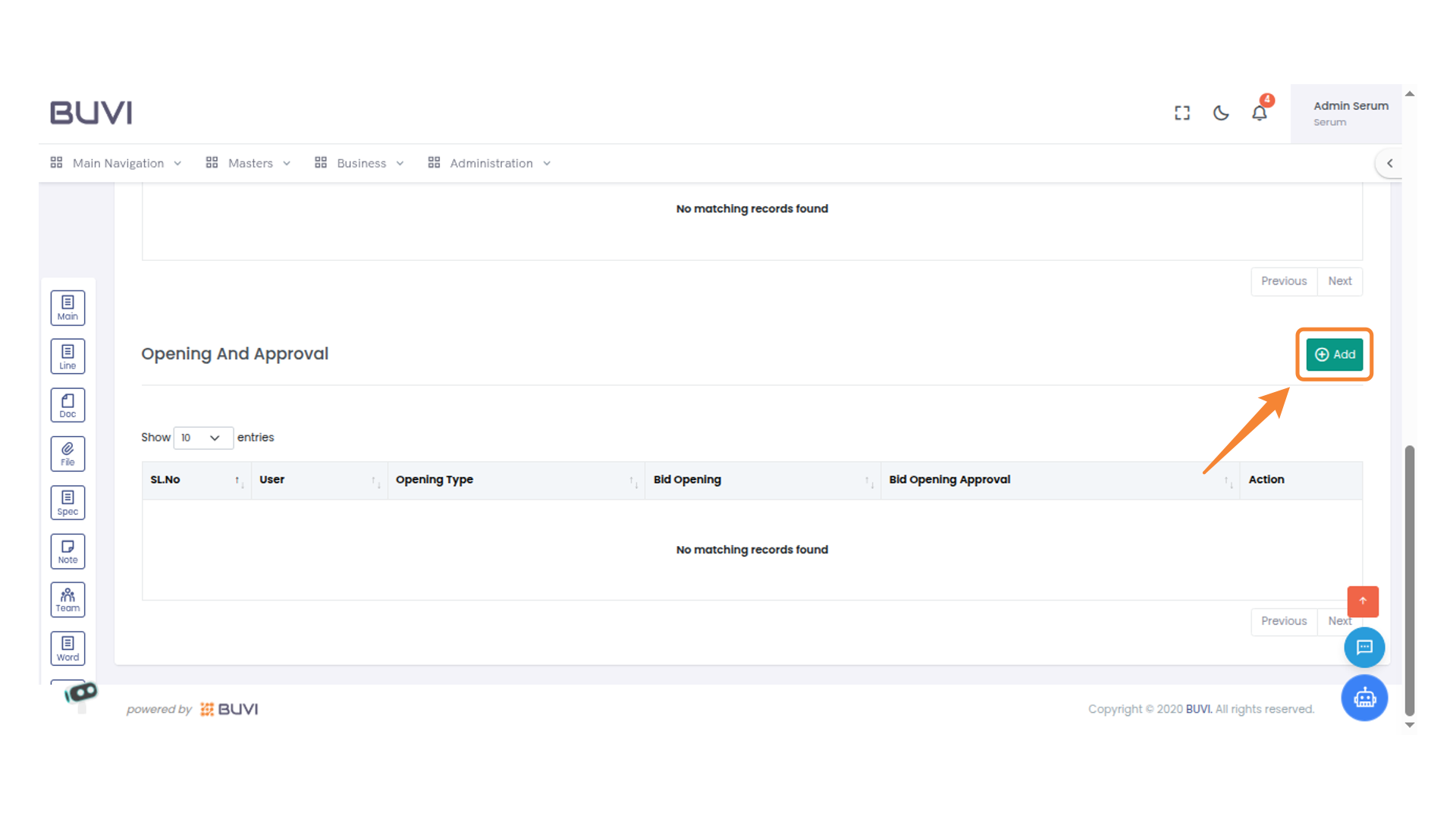Open the show entries count dropdown
Viewport: 1456px width, 819px height.
202,438
